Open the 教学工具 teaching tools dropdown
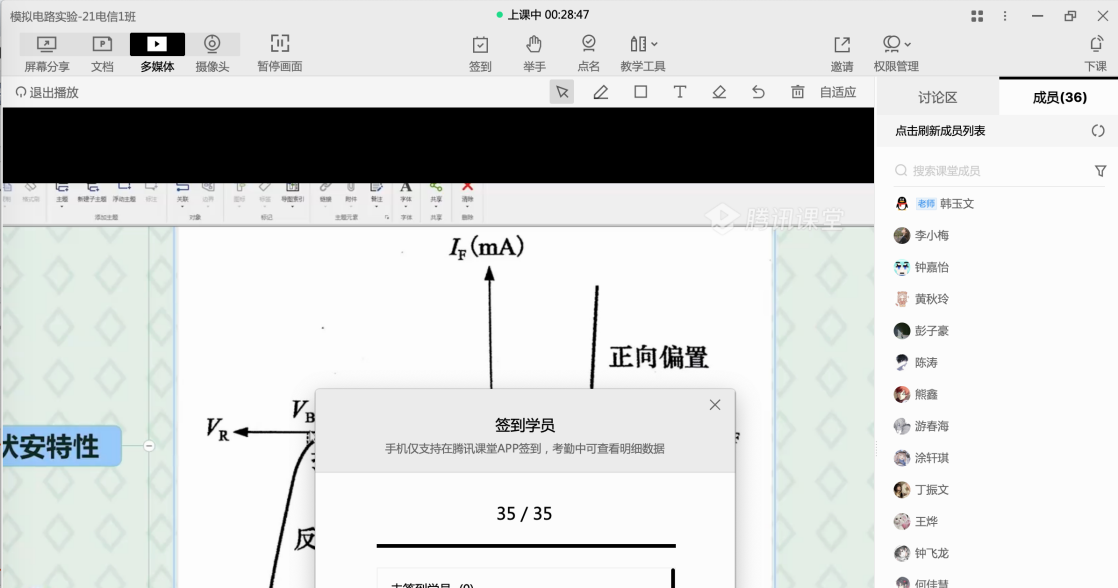1118x588 pixels. click(643, 54)
